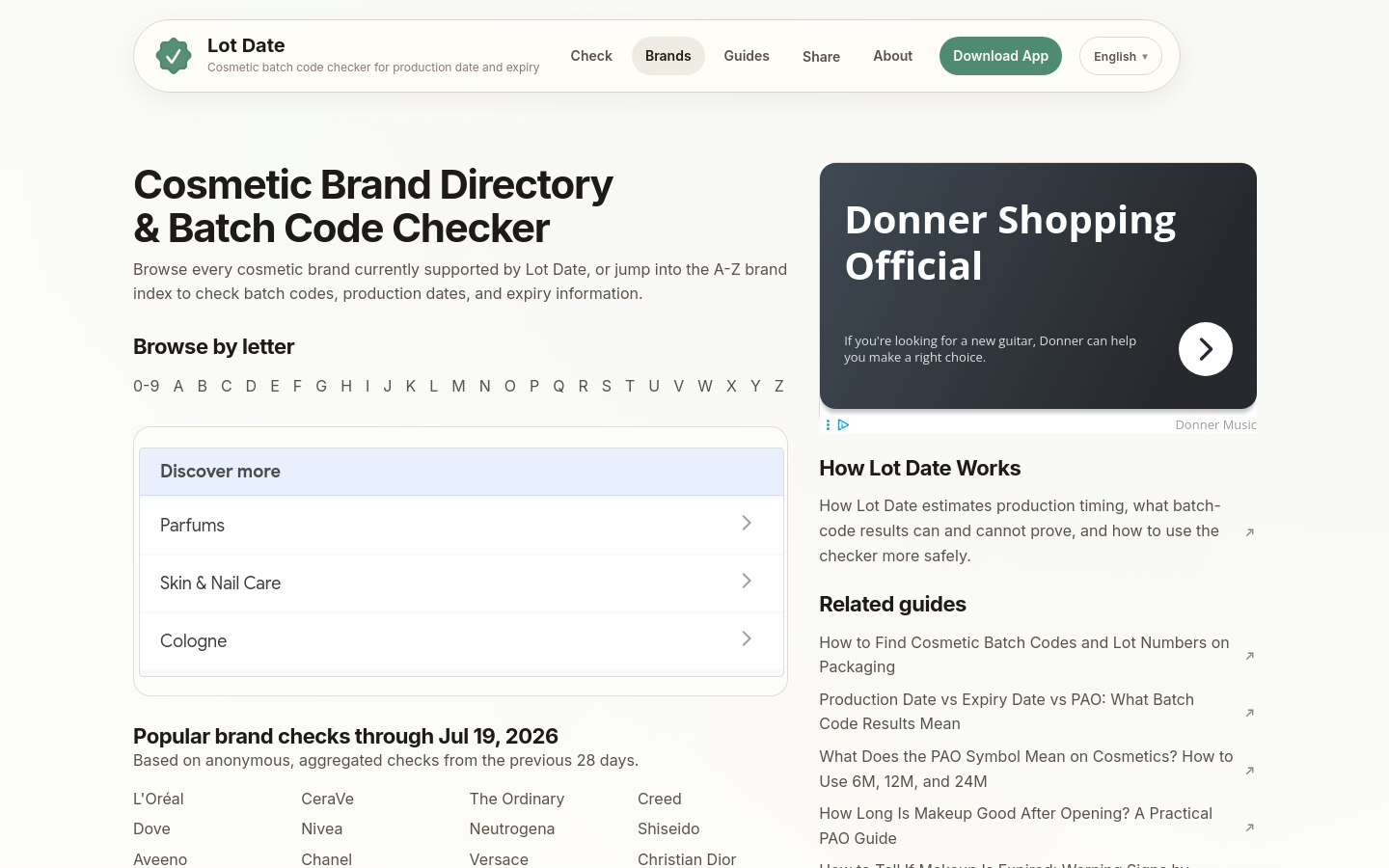This screenshot has width=1389, height=868.
Task: Open Production Date vs Expiry Date guide
Action: tap(1007, 711)
